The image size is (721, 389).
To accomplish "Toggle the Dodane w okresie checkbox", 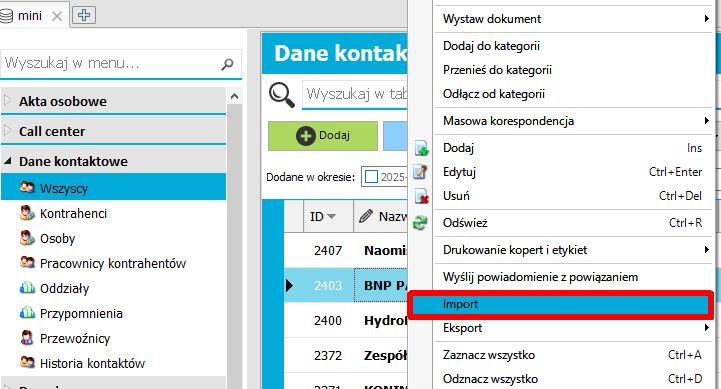I will 371,177.
